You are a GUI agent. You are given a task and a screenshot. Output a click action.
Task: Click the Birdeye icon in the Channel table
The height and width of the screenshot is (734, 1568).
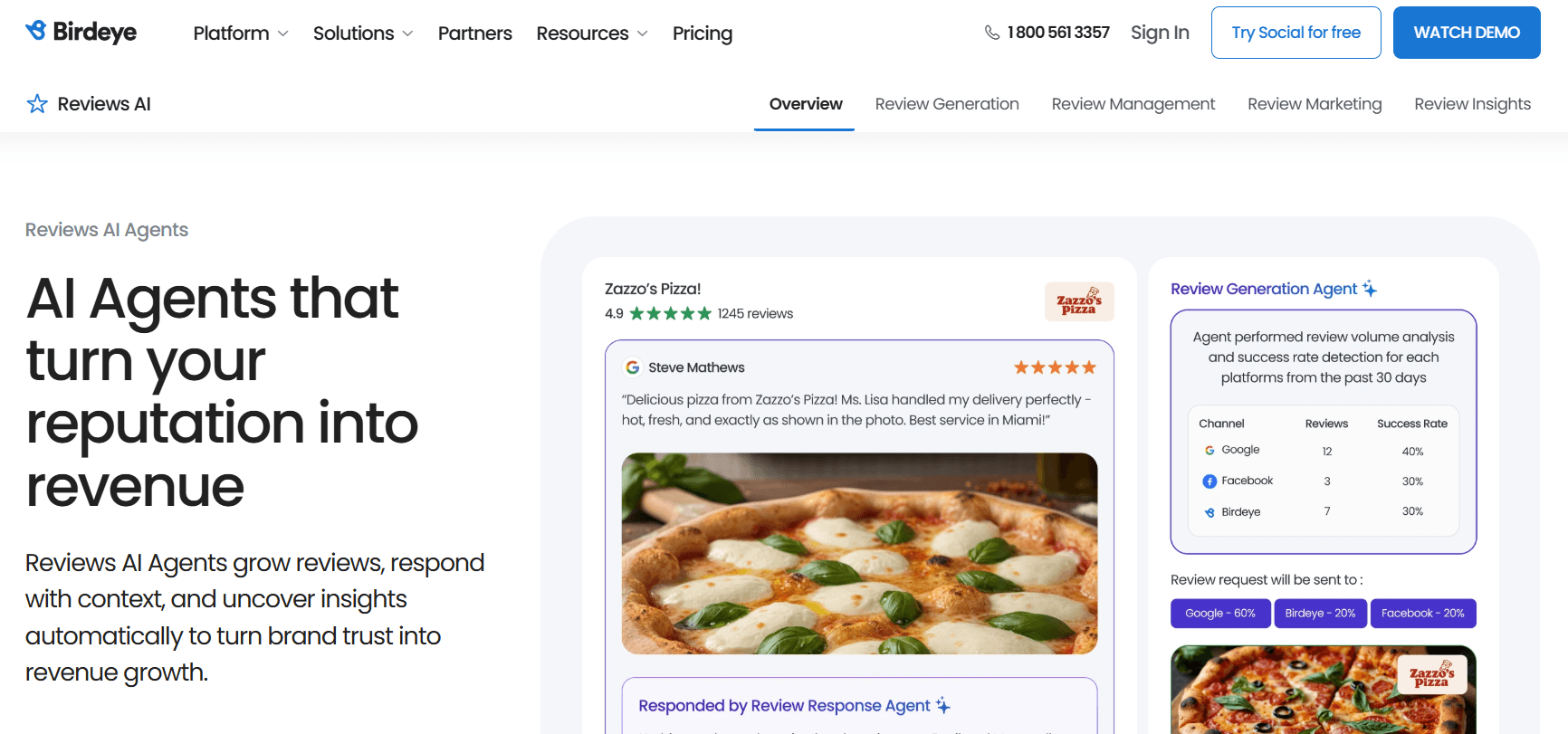click(1209, 512)
